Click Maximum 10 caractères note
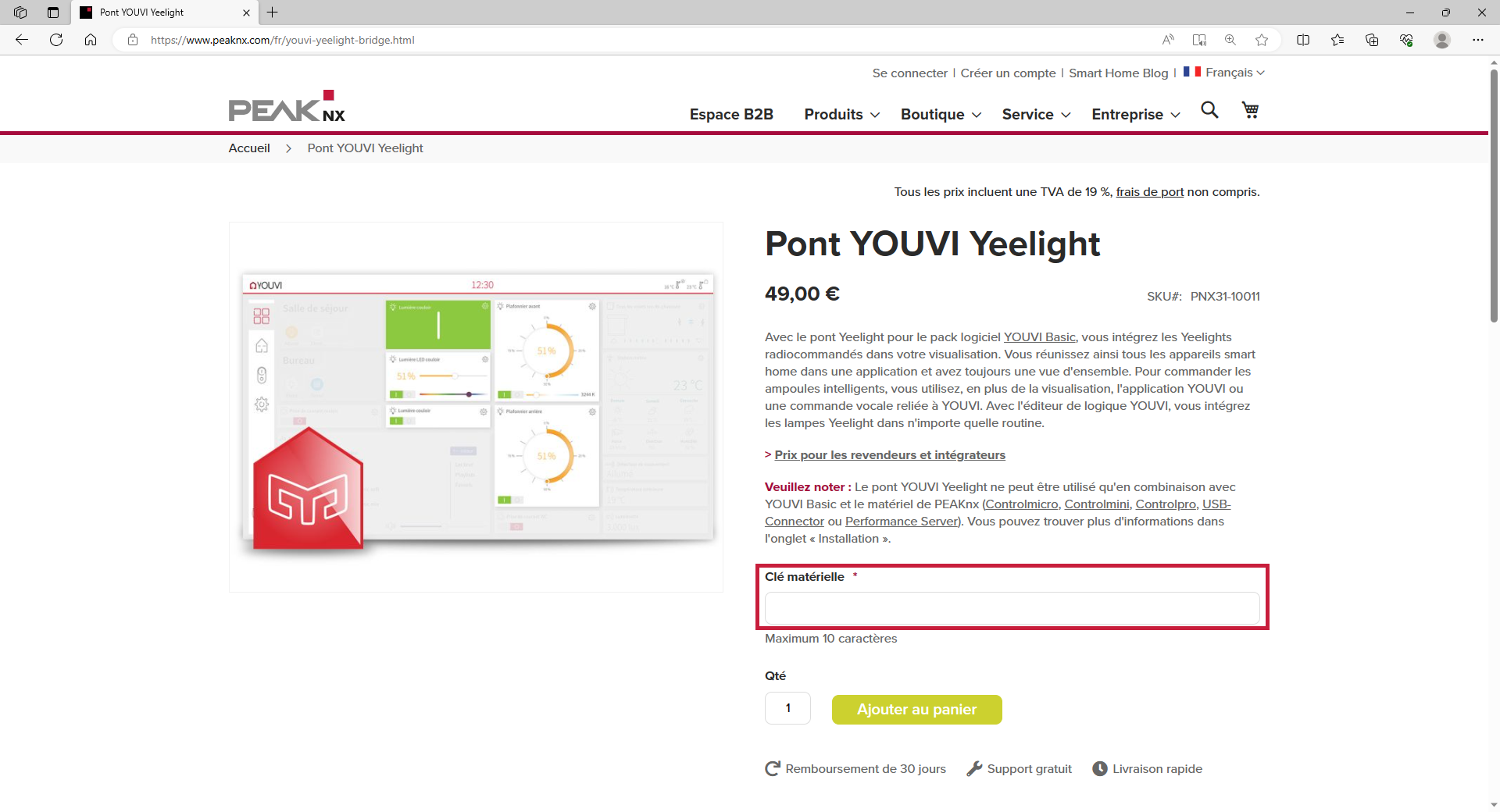This screenshot has height=812, width=1500. pos(830,638)
